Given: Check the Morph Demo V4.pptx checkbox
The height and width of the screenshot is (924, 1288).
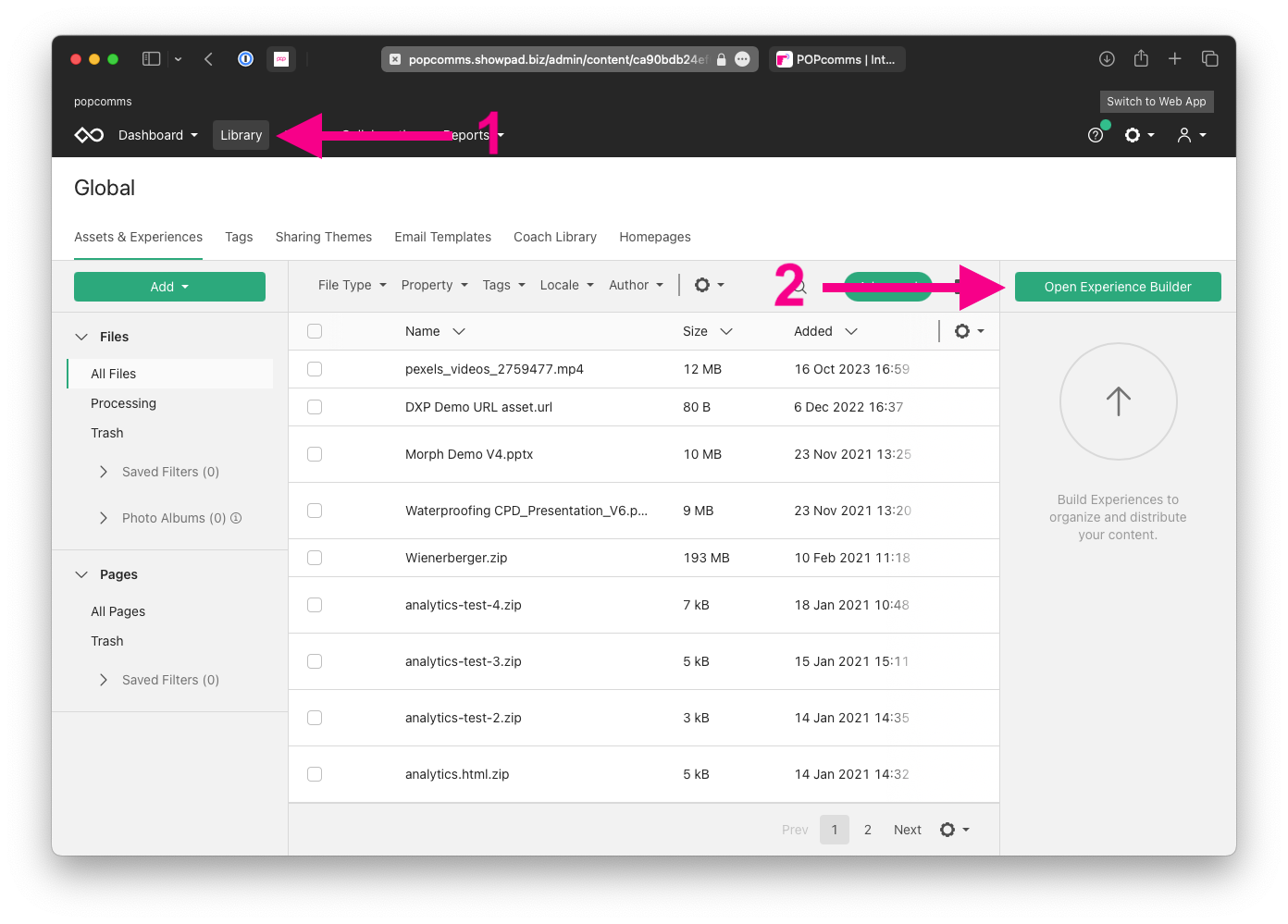Looking at the screenshot, I should pyautogui.click(x=315, y=454).
